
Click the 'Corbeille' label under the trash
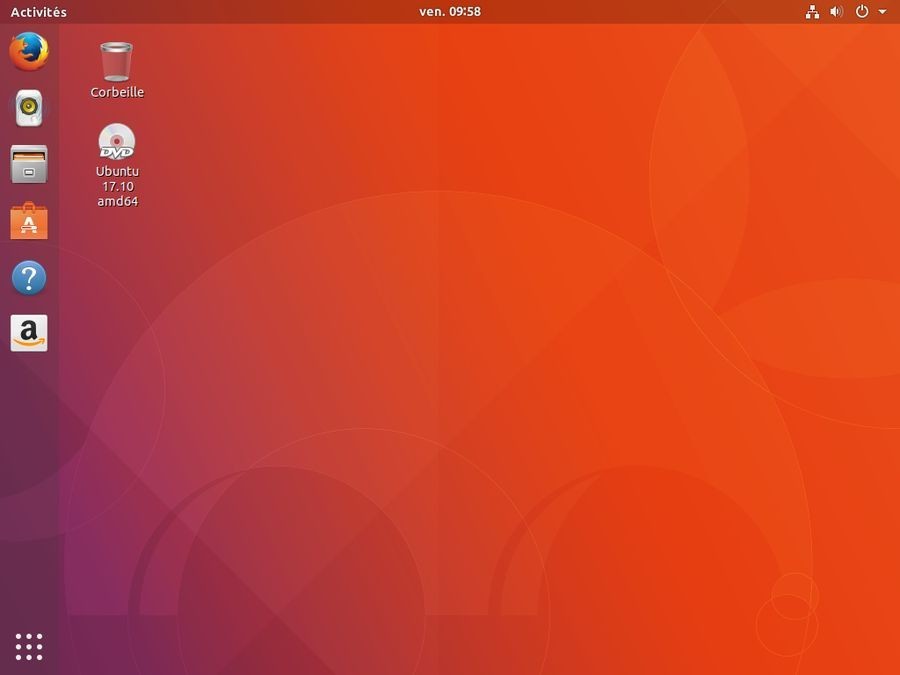(x=117, y=91)
